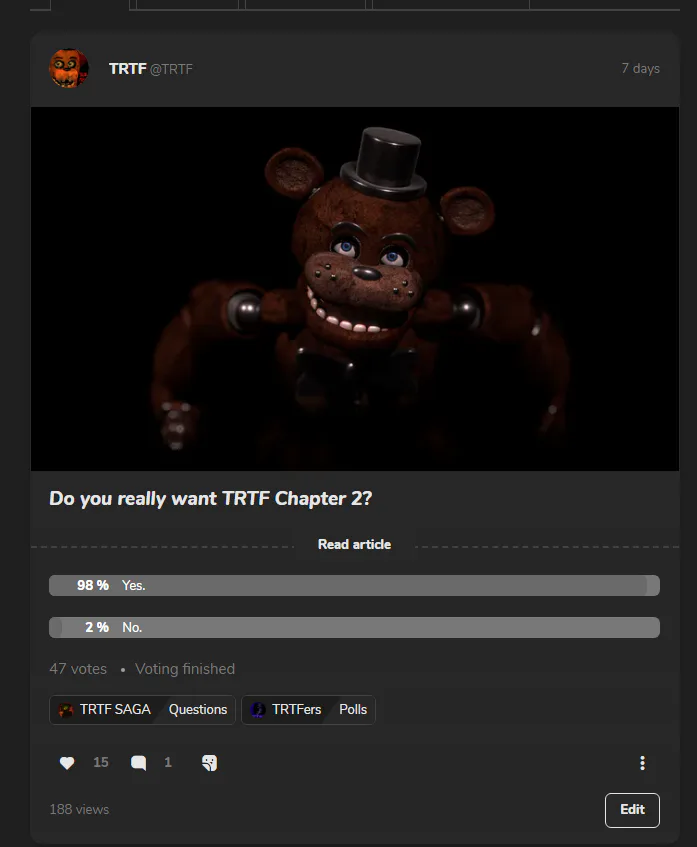Viewport: 697px width, 847px height.
Task: Click the TRTFers community icon
Action: 258,710
